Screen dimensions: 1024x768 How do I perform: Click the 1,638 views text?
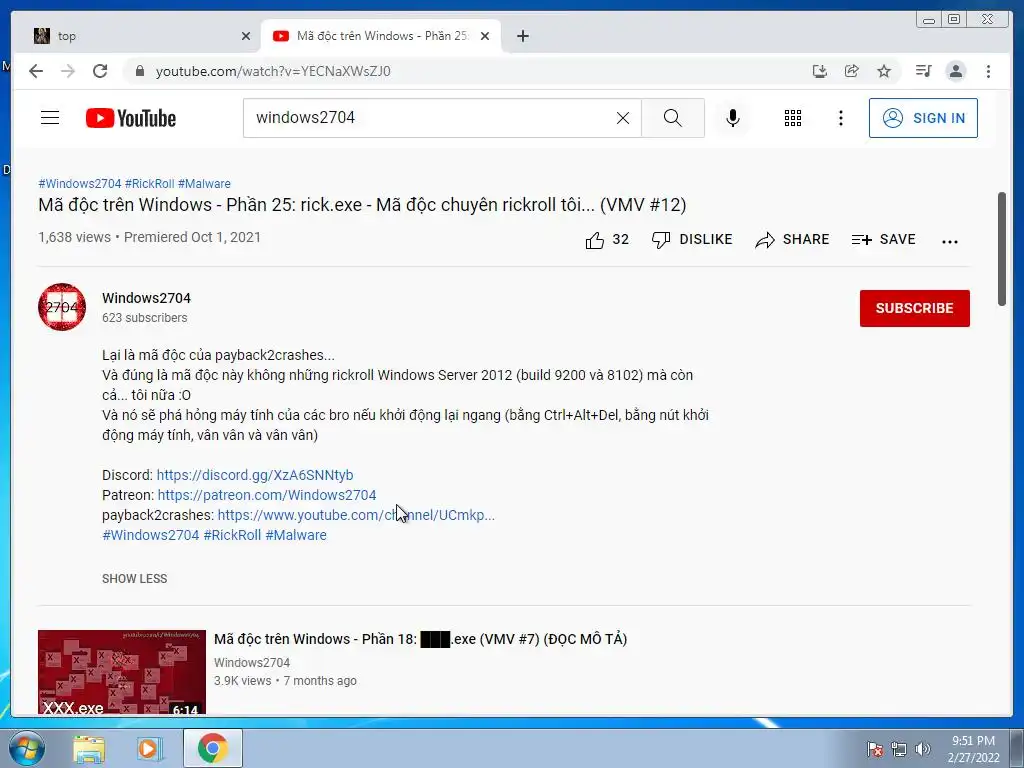pos(74,237)
